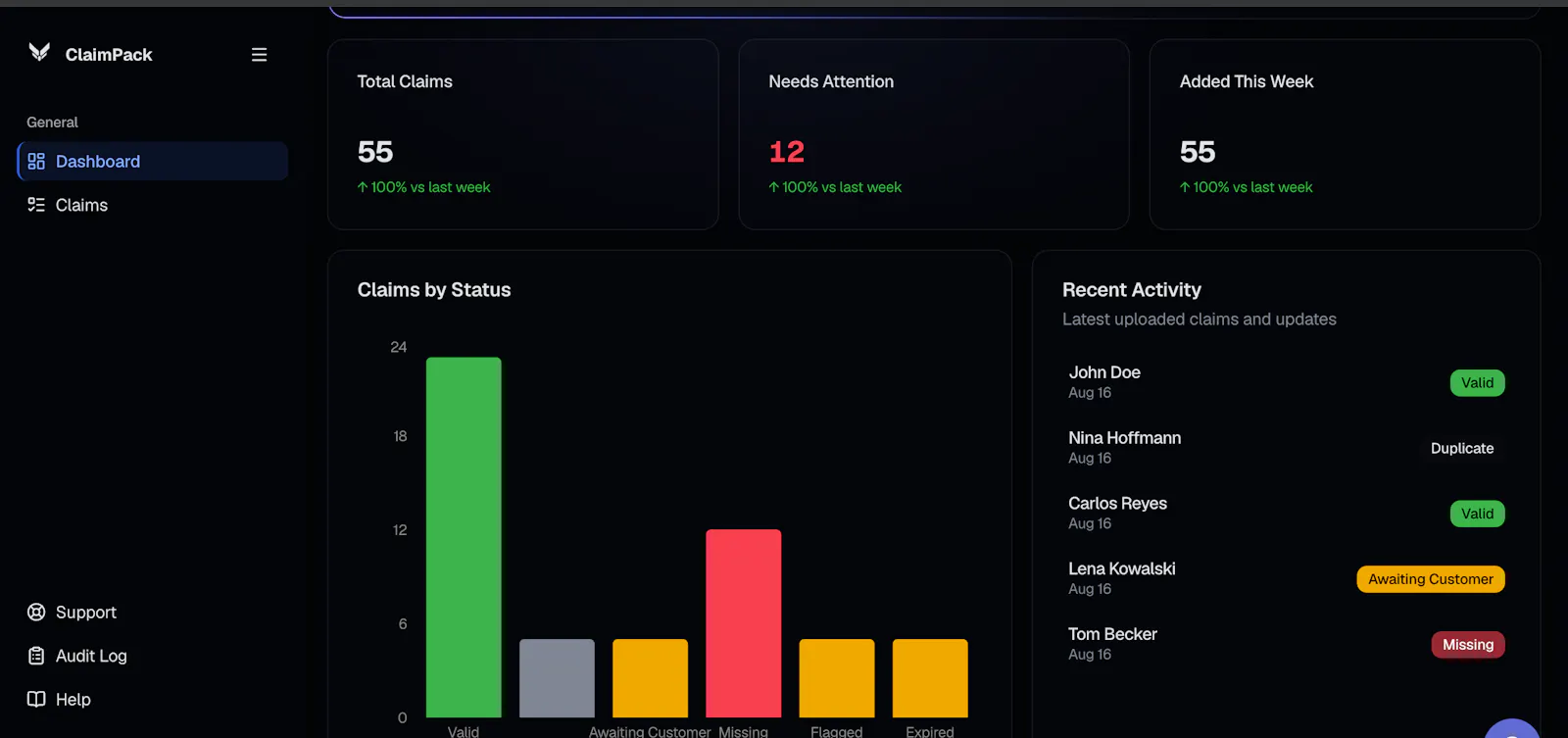Toggle the sidebar hamburger menu
The height and width of the screenshot is (738, 1568).
tap(259, 55)
